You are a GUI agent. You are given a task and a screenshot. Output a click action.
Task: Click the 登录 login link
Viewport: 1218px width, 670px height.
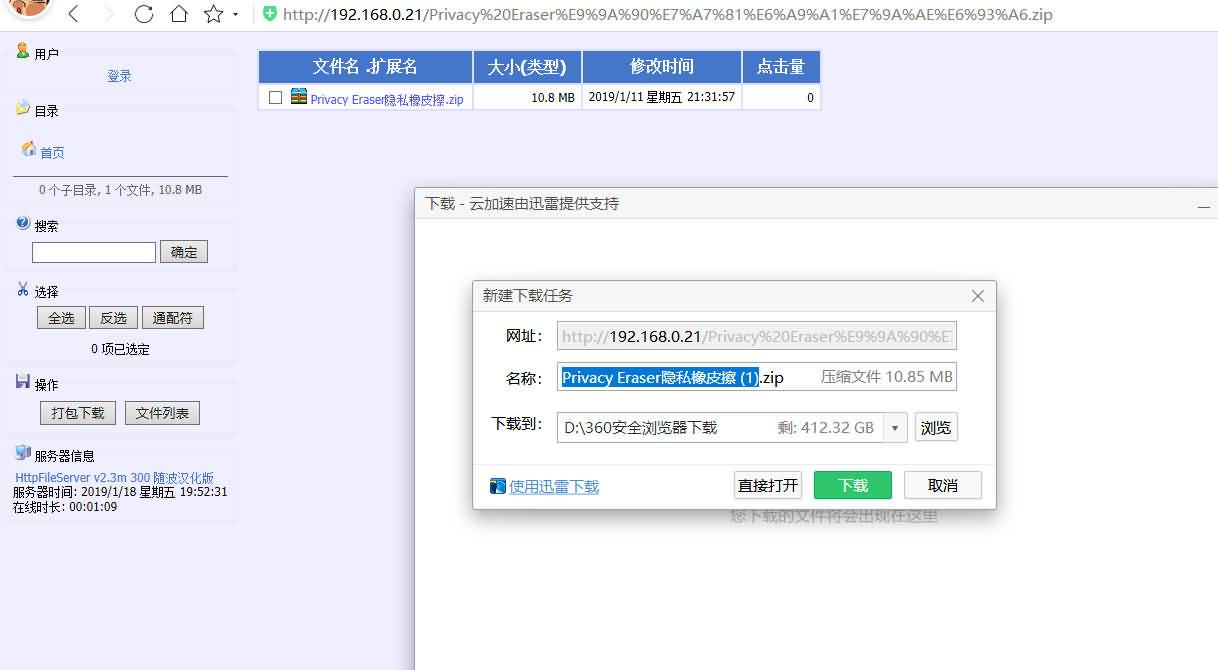point(119,76)
